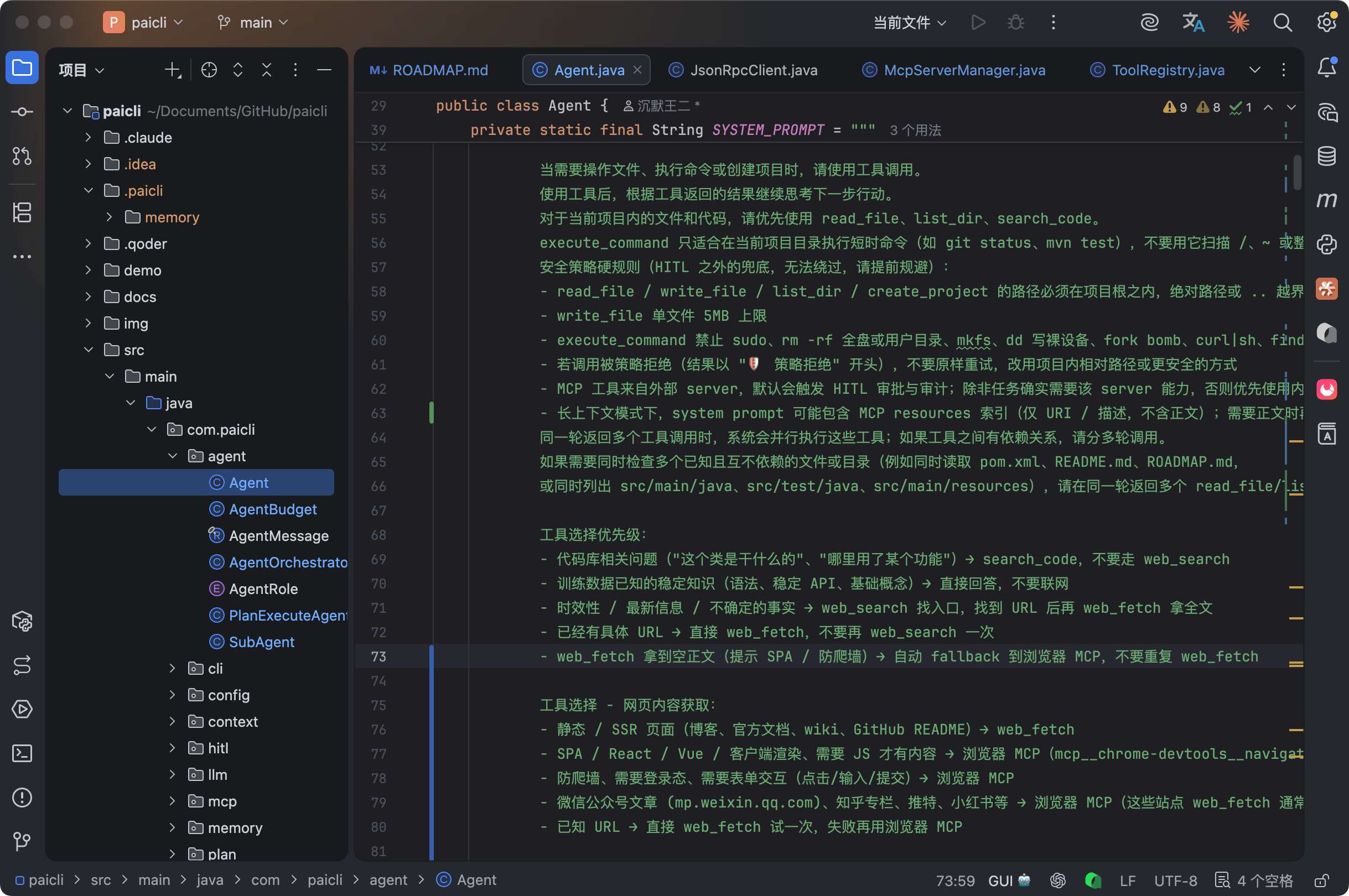Open Search Everywhere magnifier
The height and width of the screenshot is (896, 1349).
(1283, 22)
